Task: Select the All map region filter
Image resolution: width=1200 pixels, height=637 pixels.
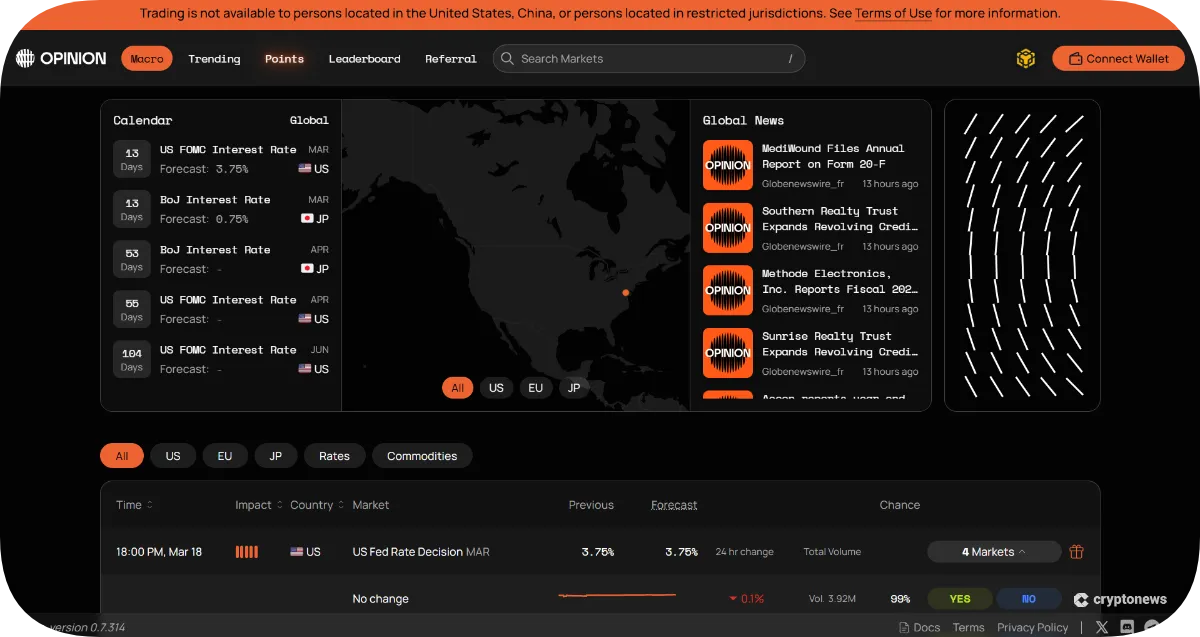Action: tap(457, 388)
